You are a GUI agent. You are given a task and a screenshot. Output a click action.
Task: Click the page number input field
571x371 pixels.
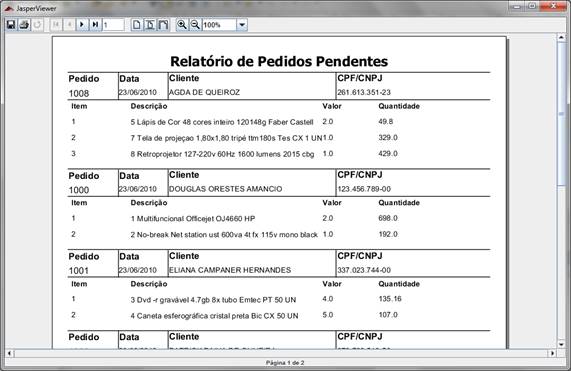pos(114,25)
